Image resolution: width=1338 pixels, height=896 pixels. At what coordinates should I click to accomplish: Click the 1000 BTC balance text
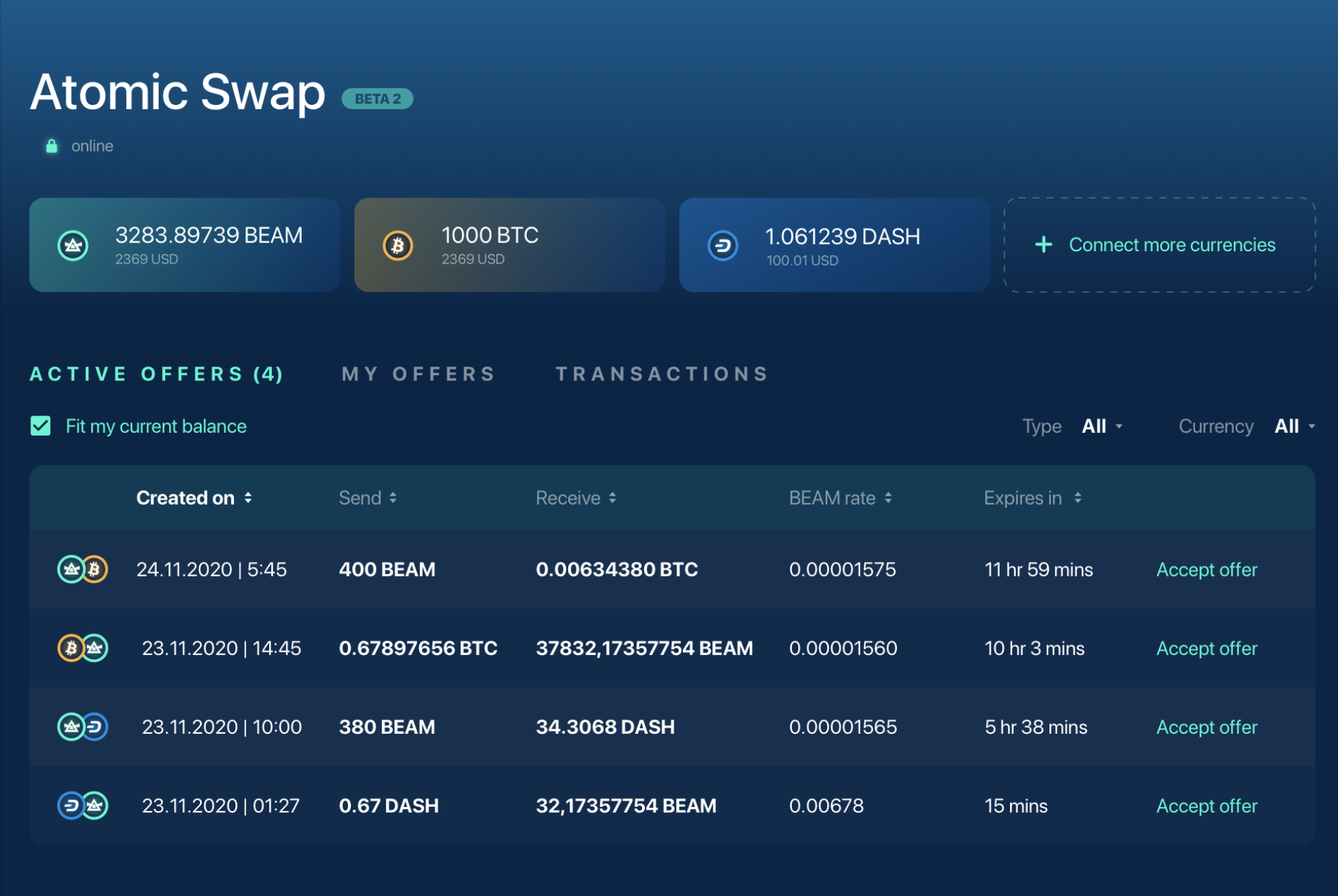click(x=489, y=235)
